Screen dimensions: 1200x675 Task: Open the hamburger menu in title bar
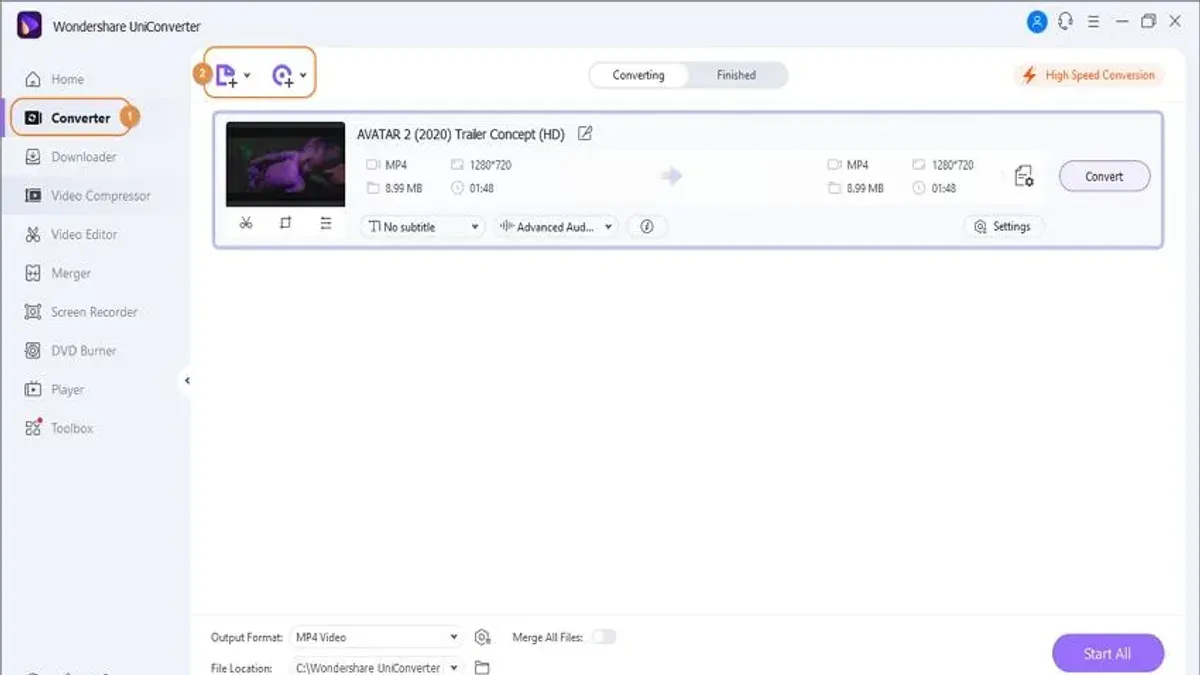[1094, 21]
